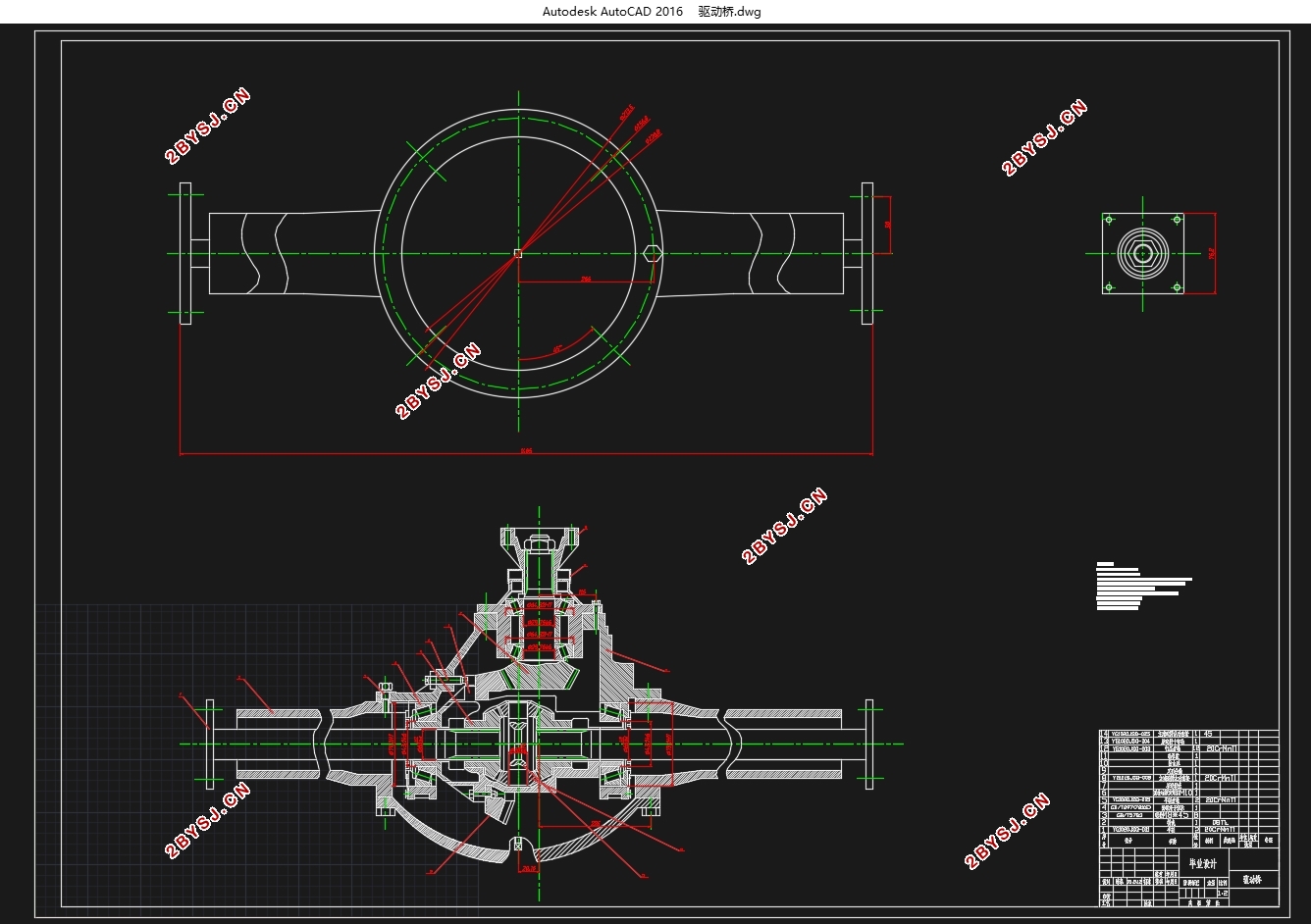
Task: Click the differential cross shaft in the section center
Action: pos(519,744)
